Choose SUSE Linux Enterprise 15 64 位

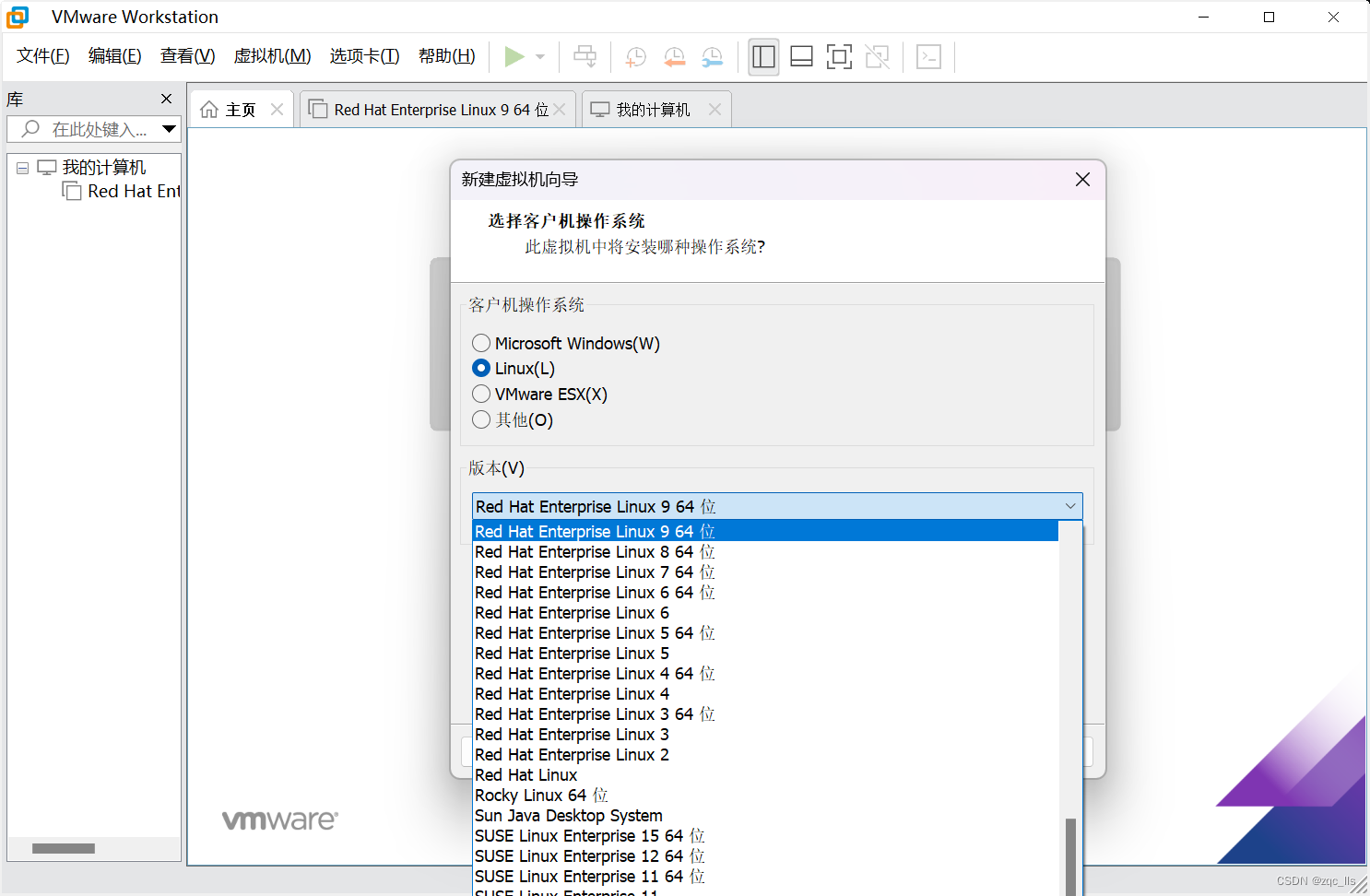[765, 836]
